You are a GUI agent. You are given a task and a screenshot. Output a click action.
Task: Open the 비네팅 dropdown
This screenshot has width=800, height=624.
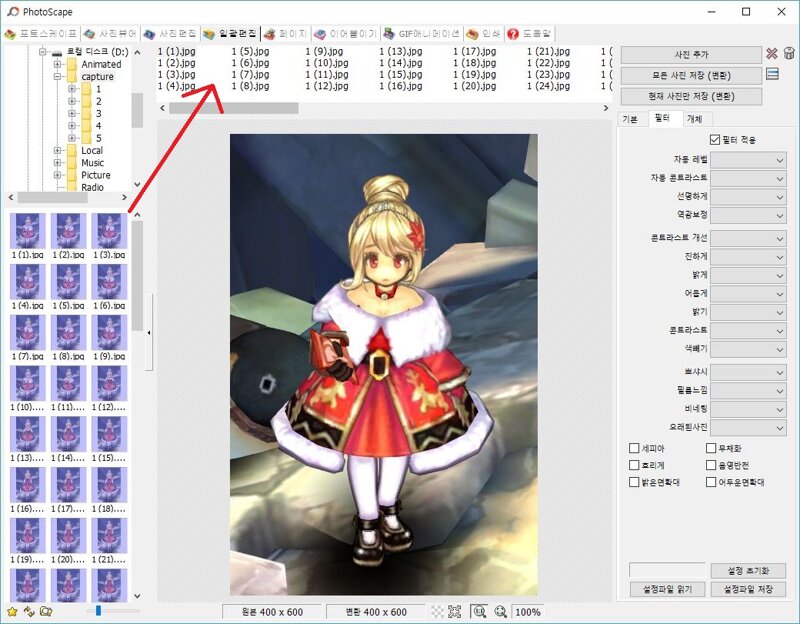coord(748,409)
